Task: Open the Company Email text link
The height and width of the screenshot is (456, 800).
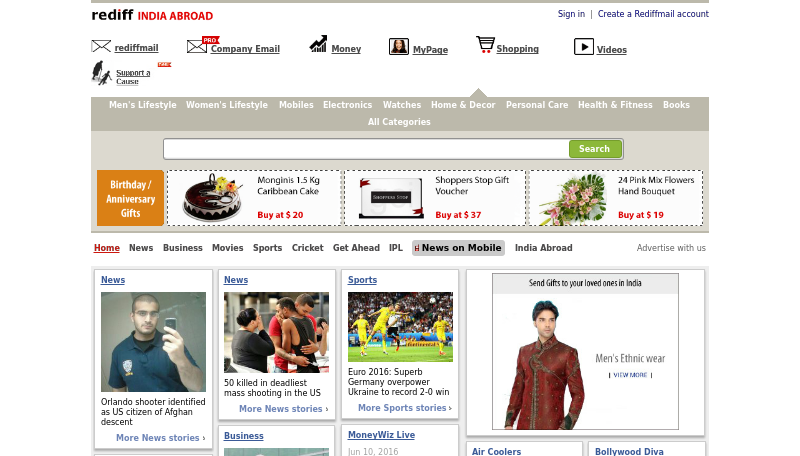Action: (245, 48)
